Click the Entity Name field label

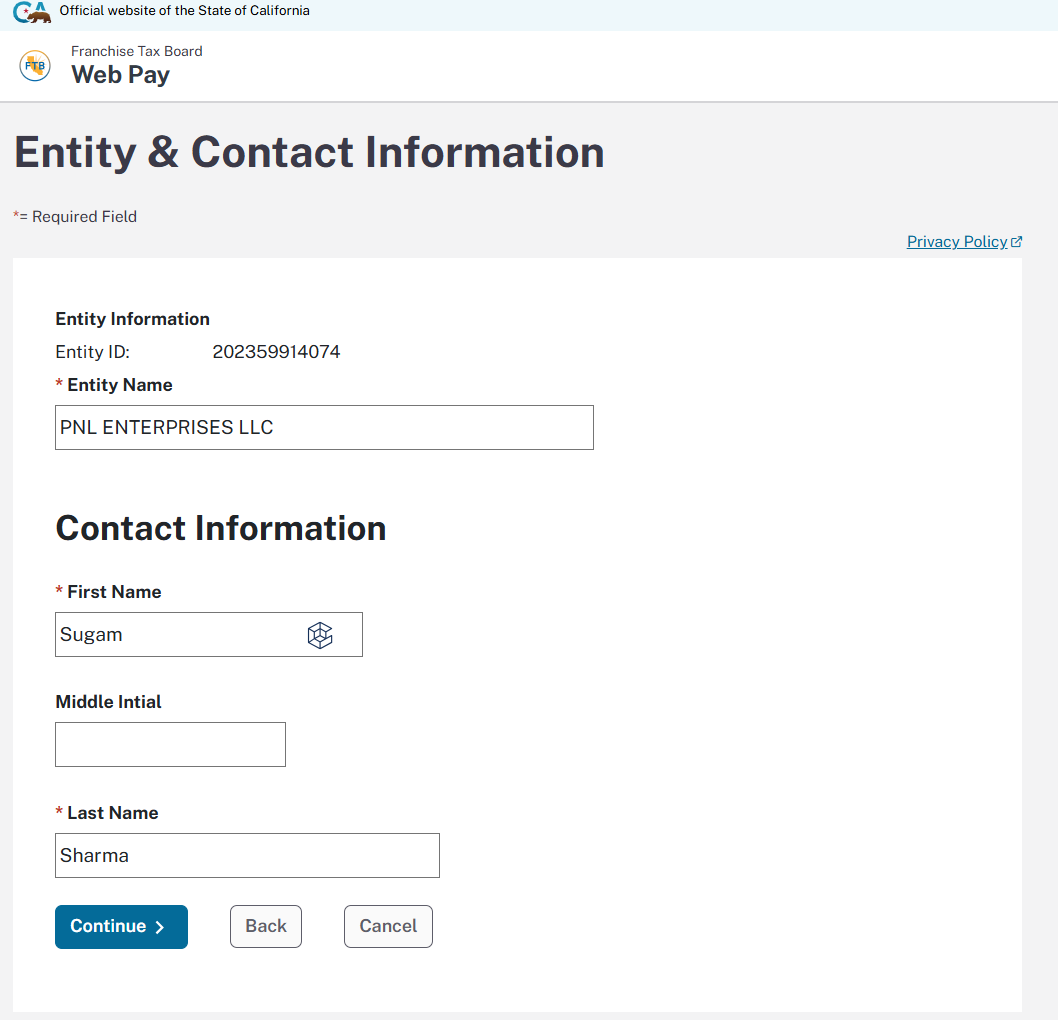[x=119, y=385]
